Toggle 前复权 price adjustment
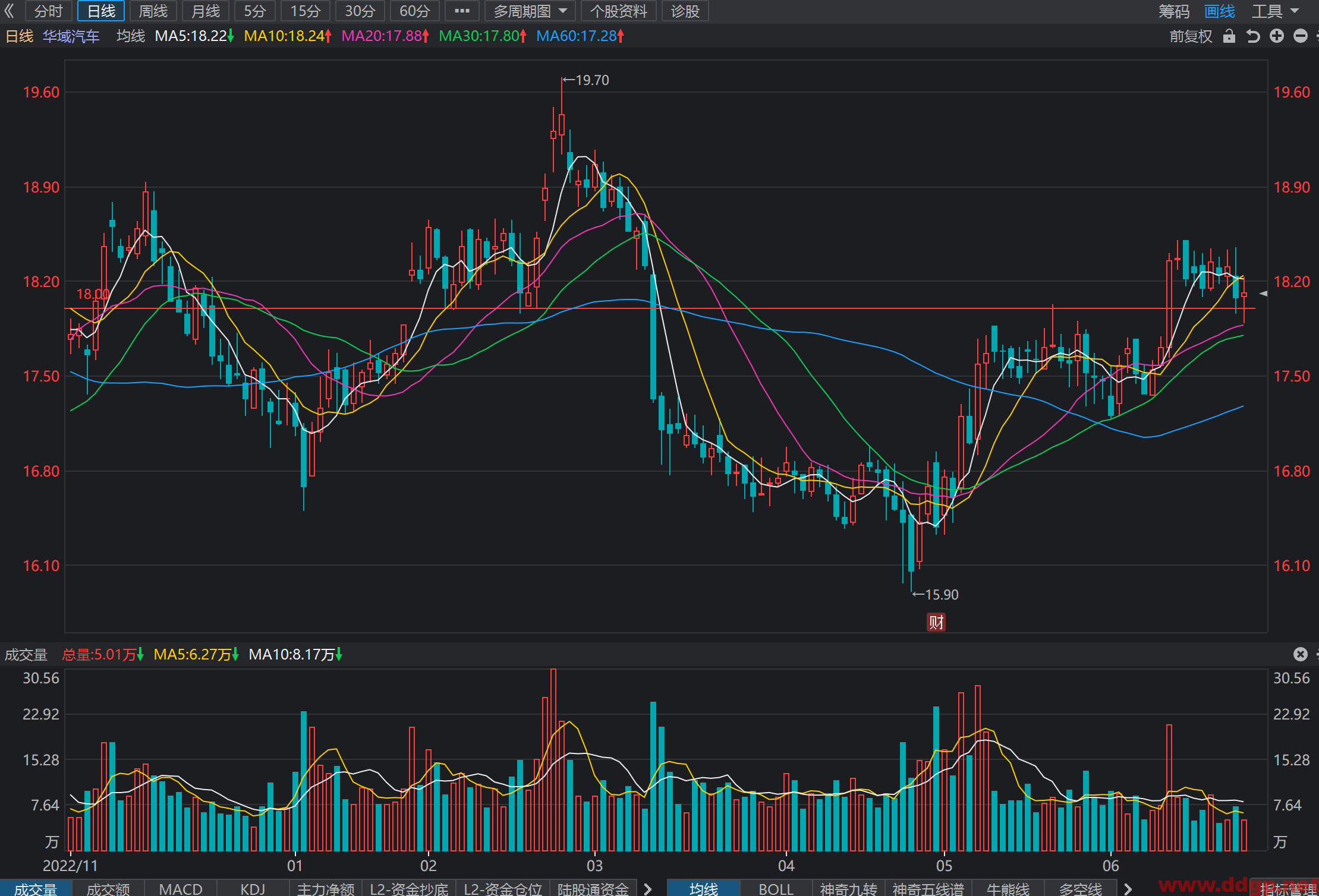 click(x=1191, y=36)
